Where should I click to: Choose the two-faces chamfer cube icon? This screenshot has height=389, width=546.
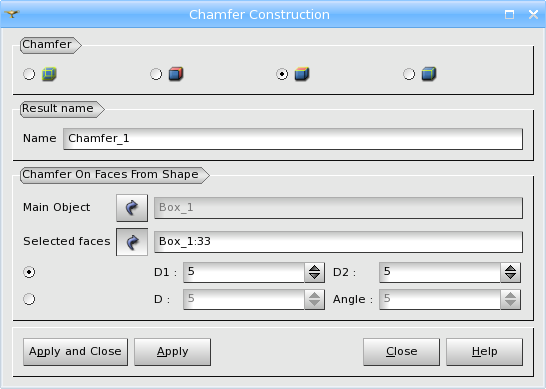pos(176,74)
